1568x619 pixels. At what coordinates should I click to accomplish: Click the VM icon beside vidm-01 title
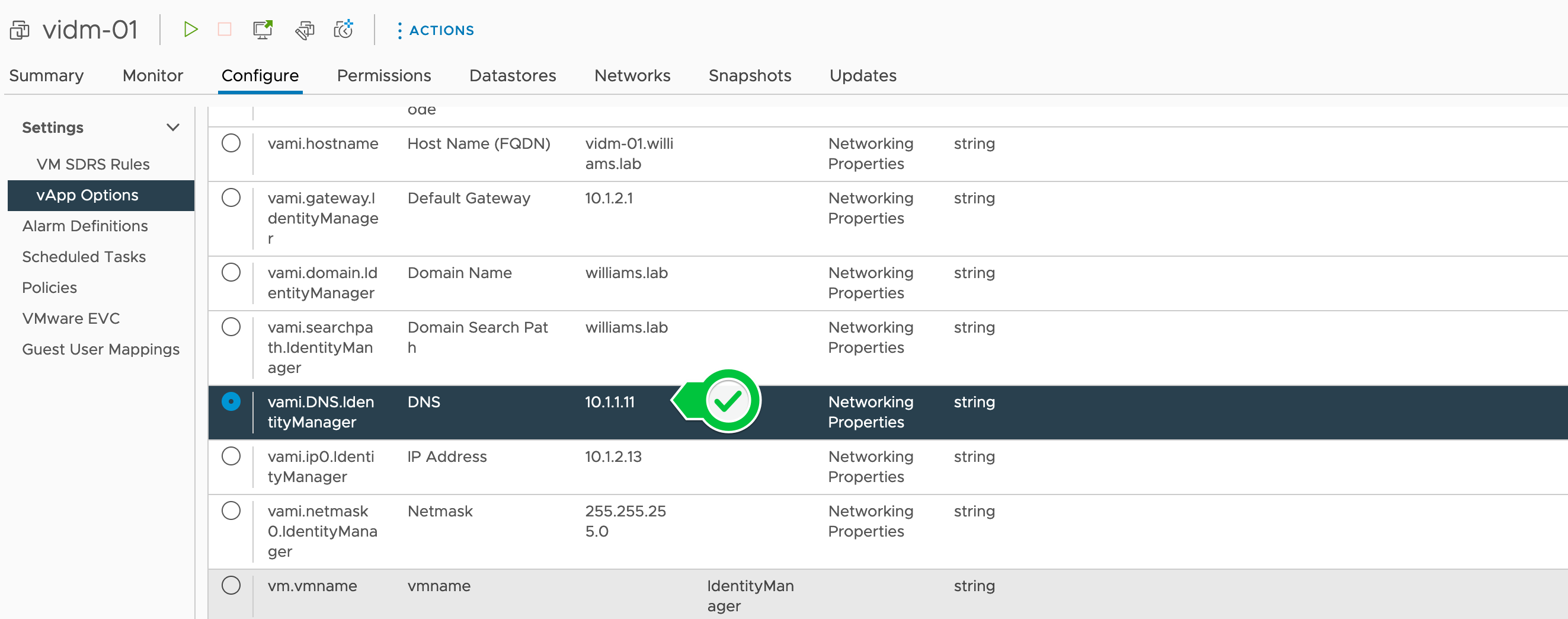pyautogui.click(x=20, y=30)
